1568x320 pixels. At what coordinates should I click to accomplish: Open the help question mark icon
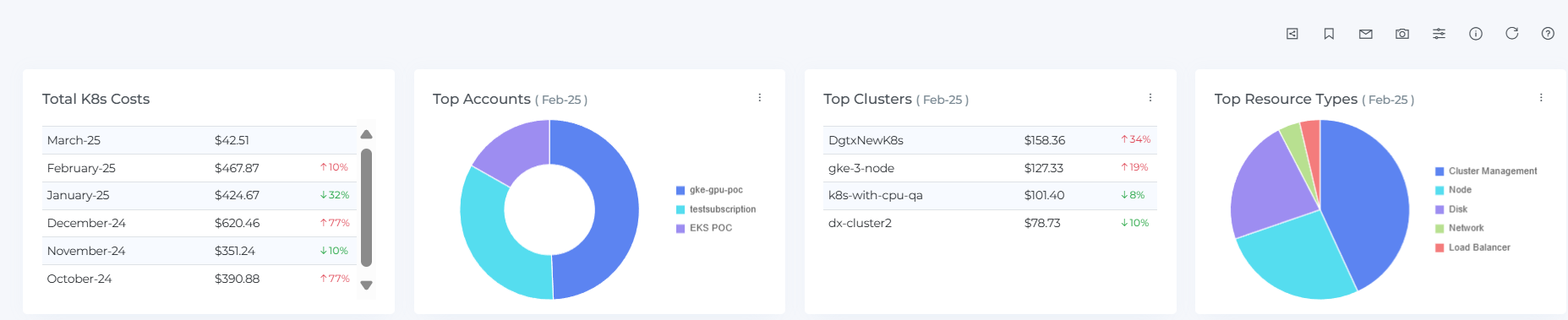(x=1548, y=34)
